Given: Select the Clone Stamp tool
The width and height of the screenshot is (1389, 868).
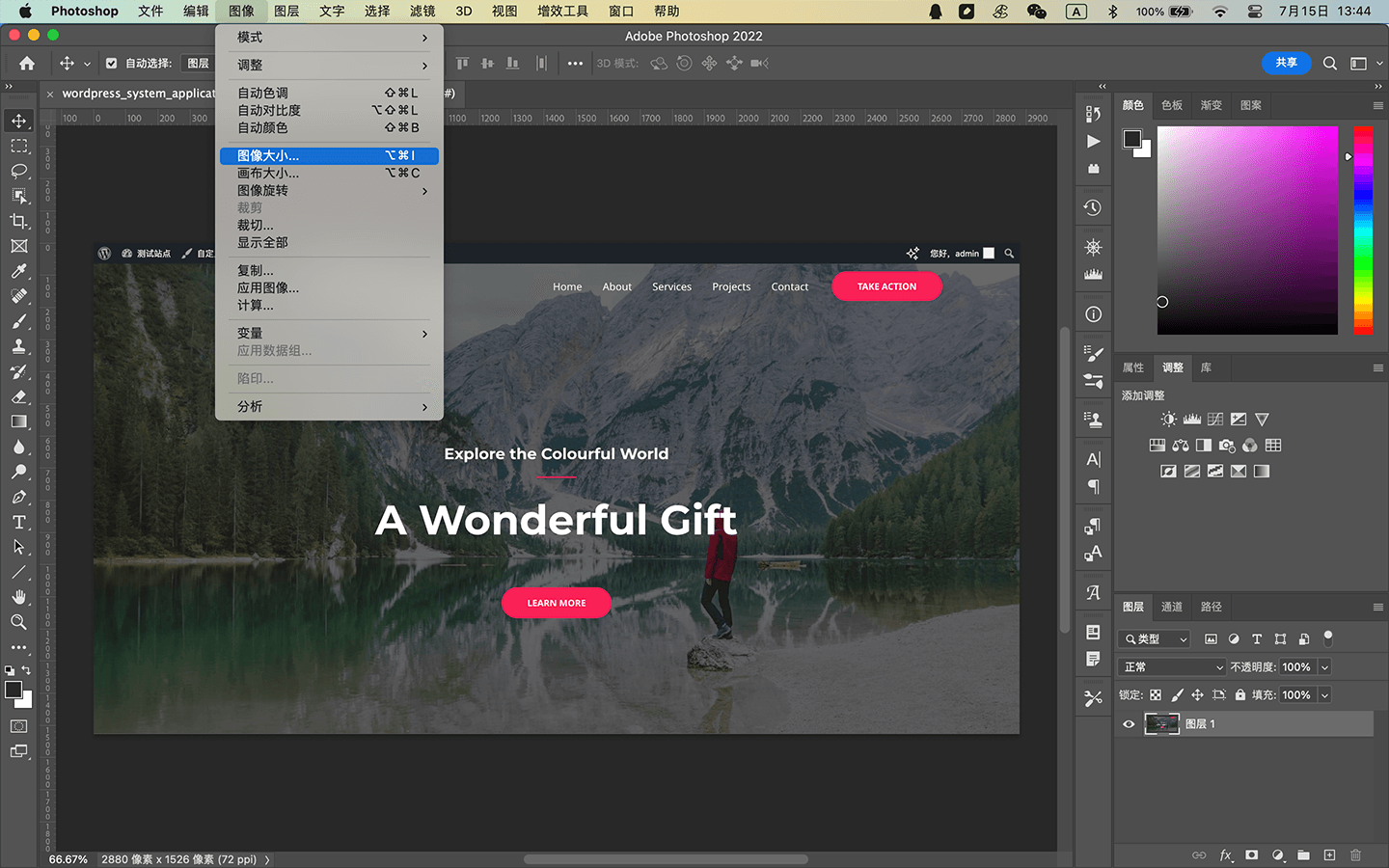Looking at the screenshot, I should point(18,346).
